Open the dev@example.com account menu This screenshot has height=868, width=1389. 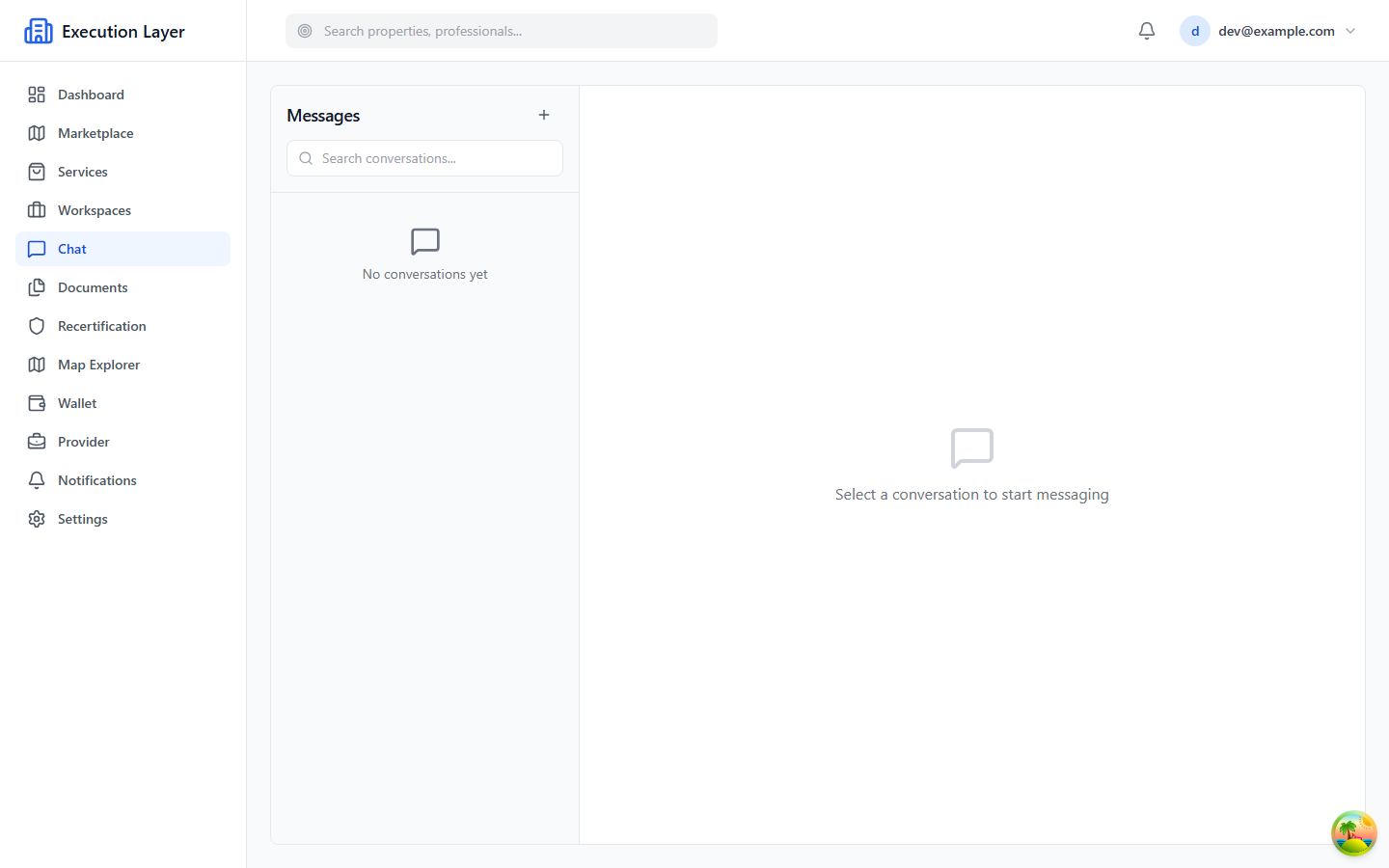1268,31
